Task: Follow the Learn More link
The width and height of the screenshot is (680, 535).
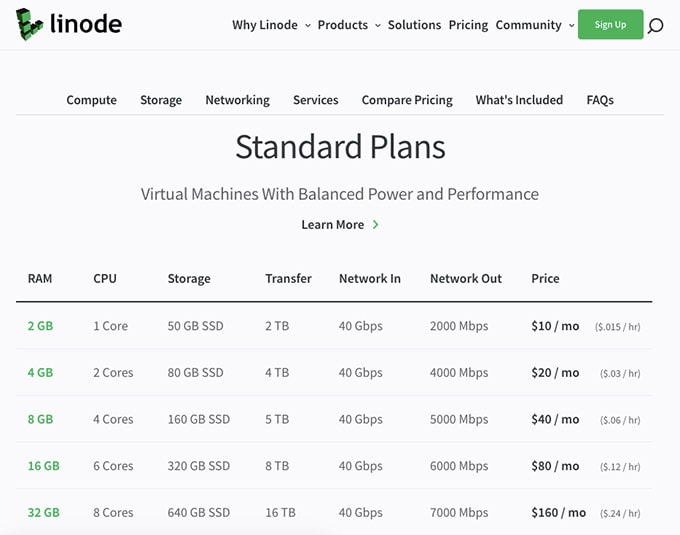Action: pyautogui.click(x=333, y=225)
